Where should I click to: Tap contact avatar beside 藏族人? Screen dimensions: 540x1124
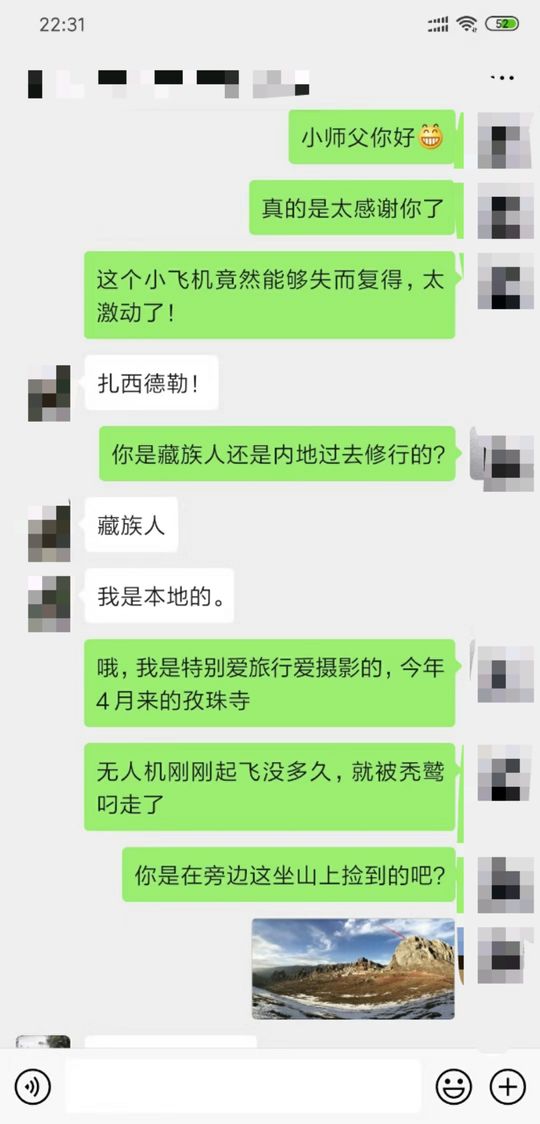[x=49, y=533]
